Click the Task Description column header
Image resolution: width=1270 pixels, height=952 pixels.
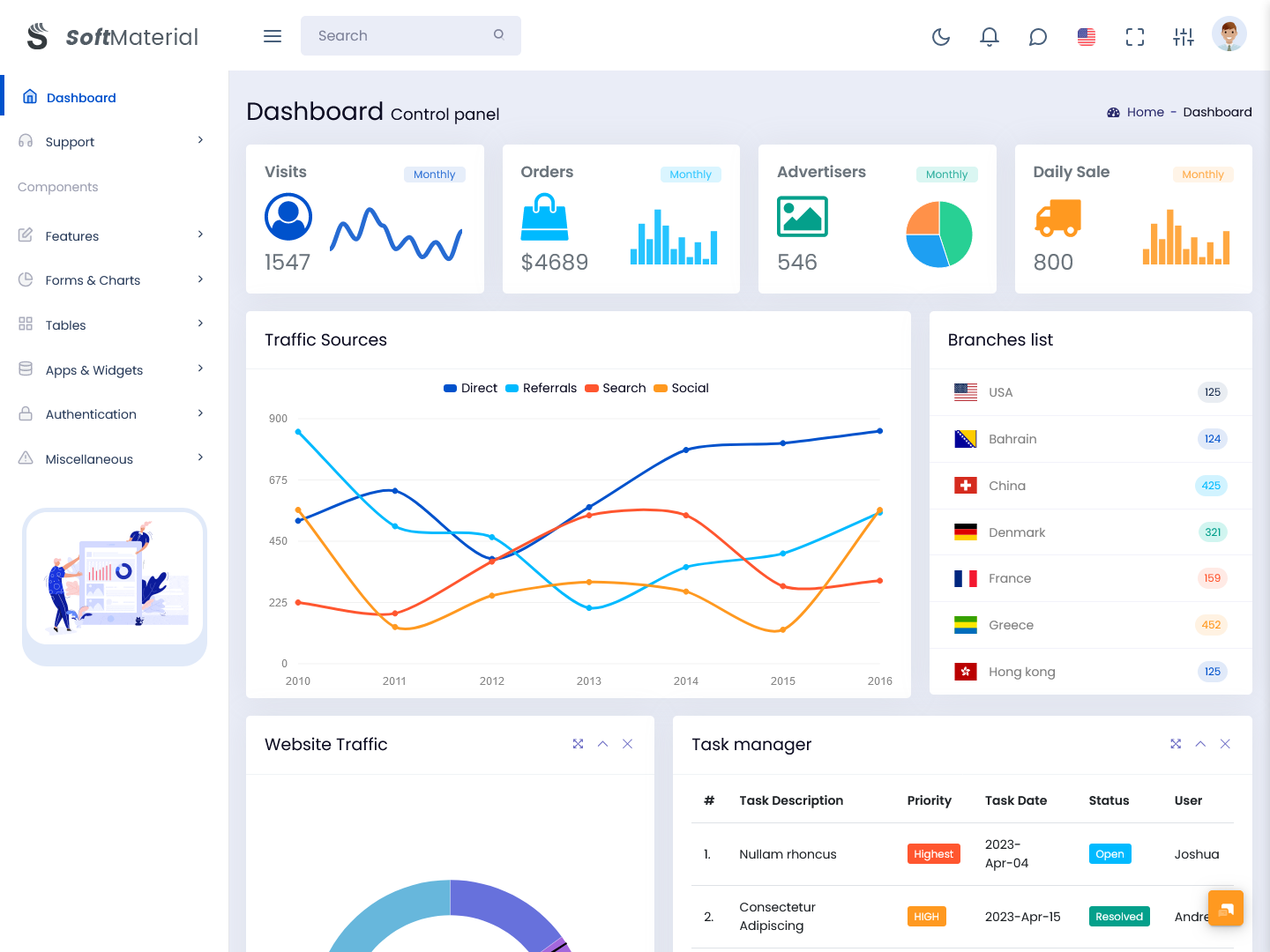click(x=791, y=800)
